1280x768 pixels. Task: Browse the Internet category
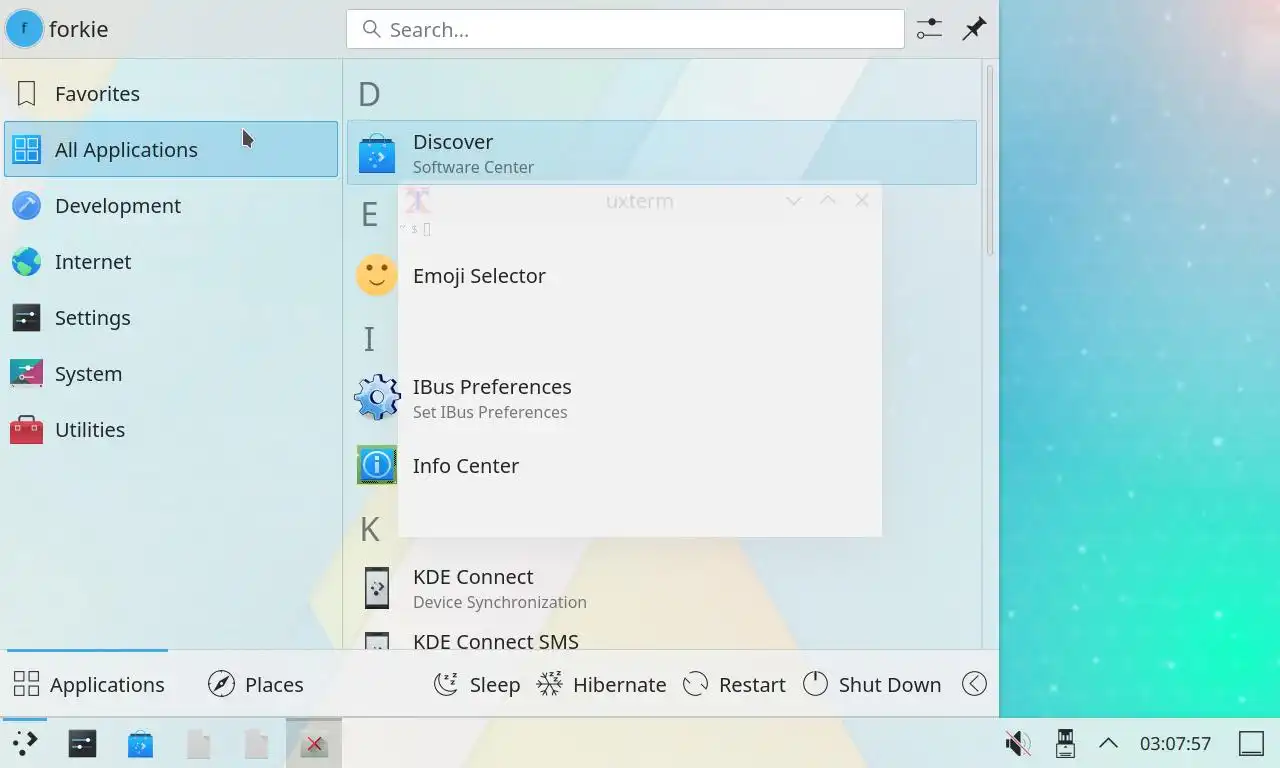(170, 261)
